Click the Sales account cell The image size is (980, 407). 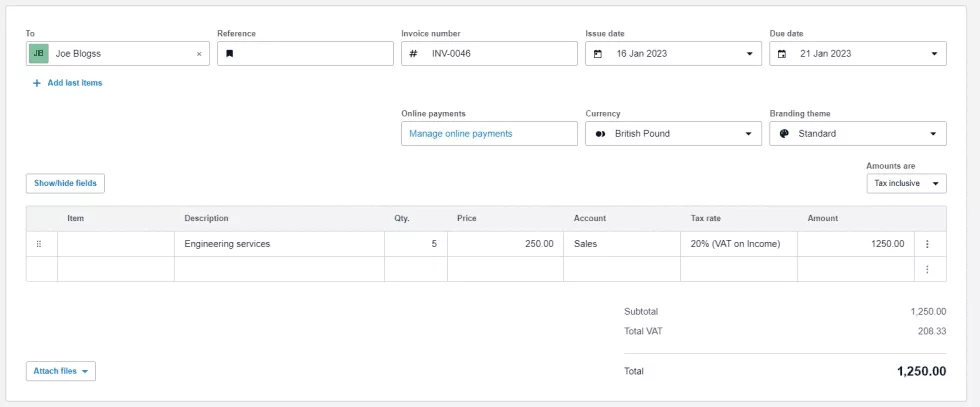(622, 244)
